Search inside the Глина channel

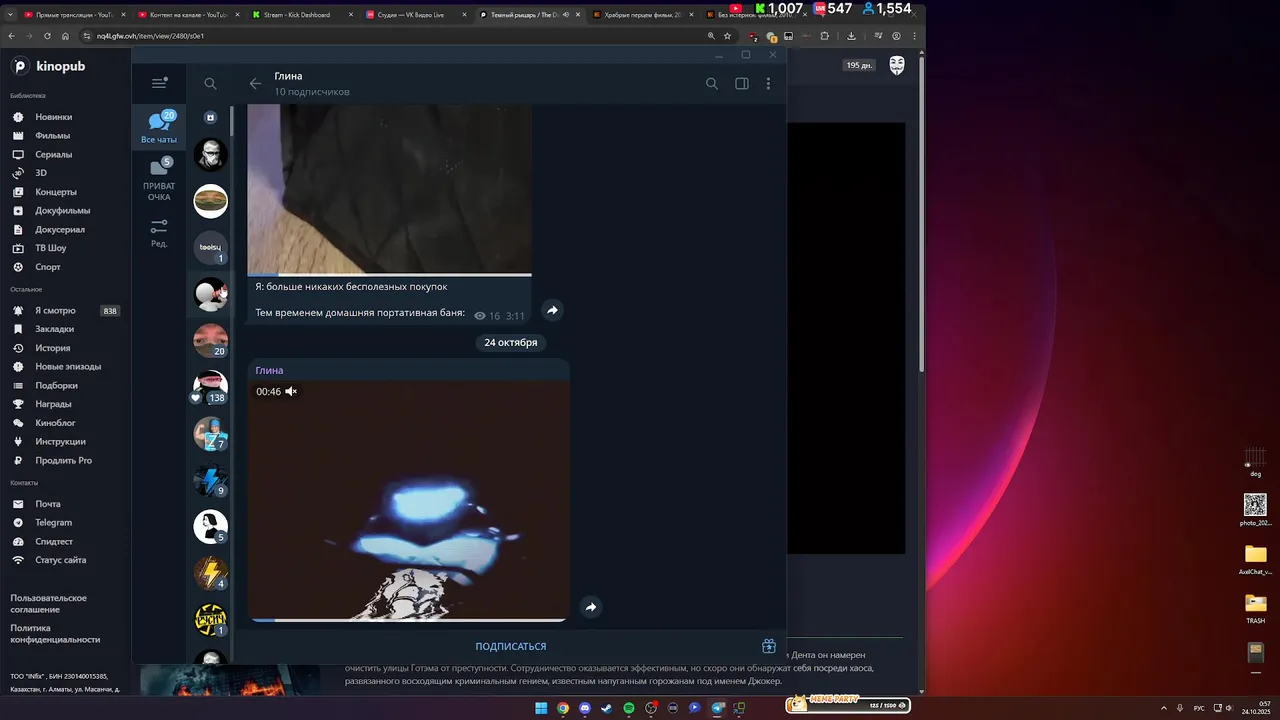712,84
